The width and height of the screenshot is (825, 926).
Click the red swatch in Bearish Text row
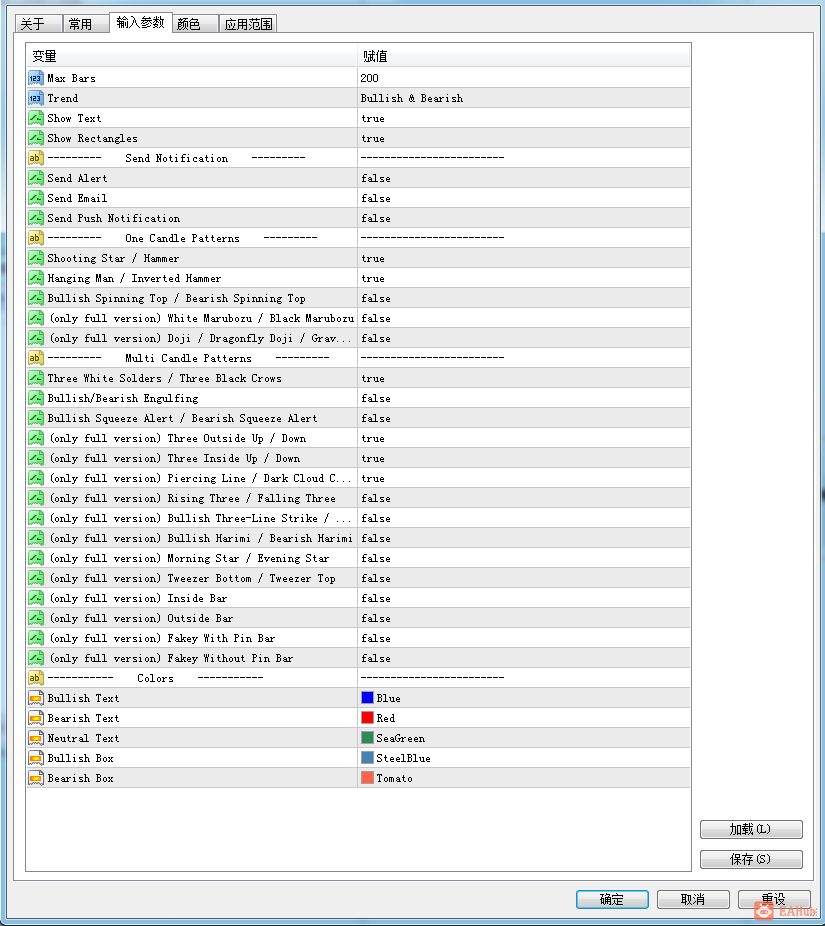367,718
